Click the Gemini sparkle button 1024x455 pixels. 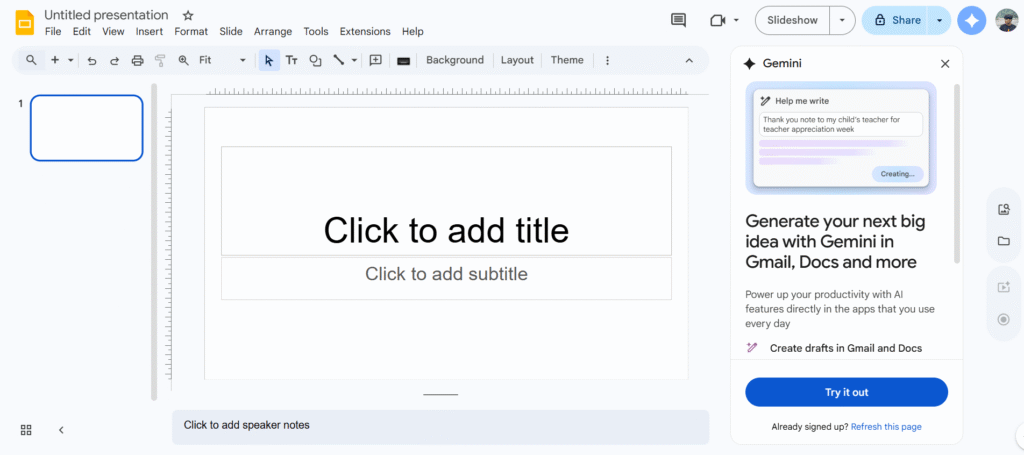[x=971, y=20]
